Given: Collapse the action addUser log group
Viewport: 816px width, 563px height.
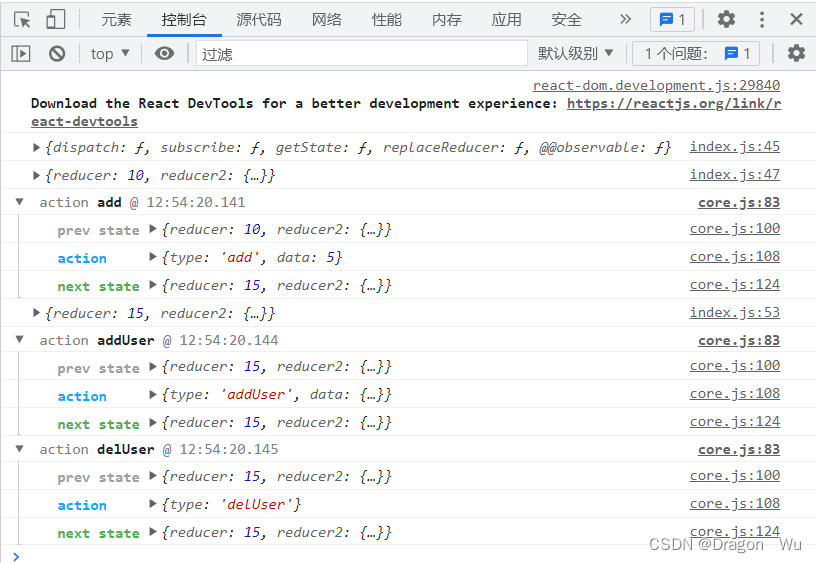Looking at the screenshot, I should (20, 340).
